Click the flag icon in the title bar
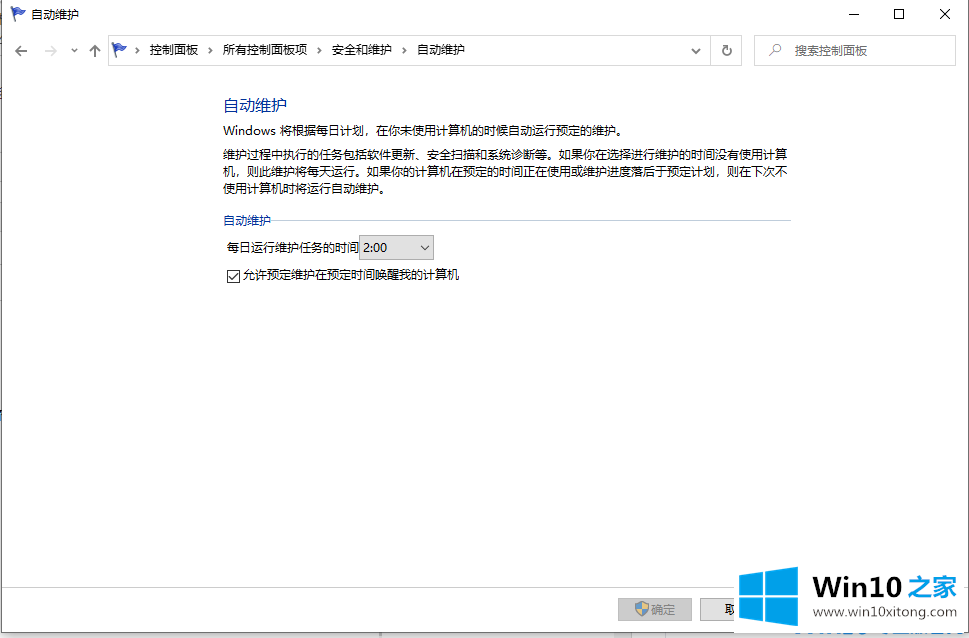The height and width of the screenshot is (638, 969). [x=17, y=14]
